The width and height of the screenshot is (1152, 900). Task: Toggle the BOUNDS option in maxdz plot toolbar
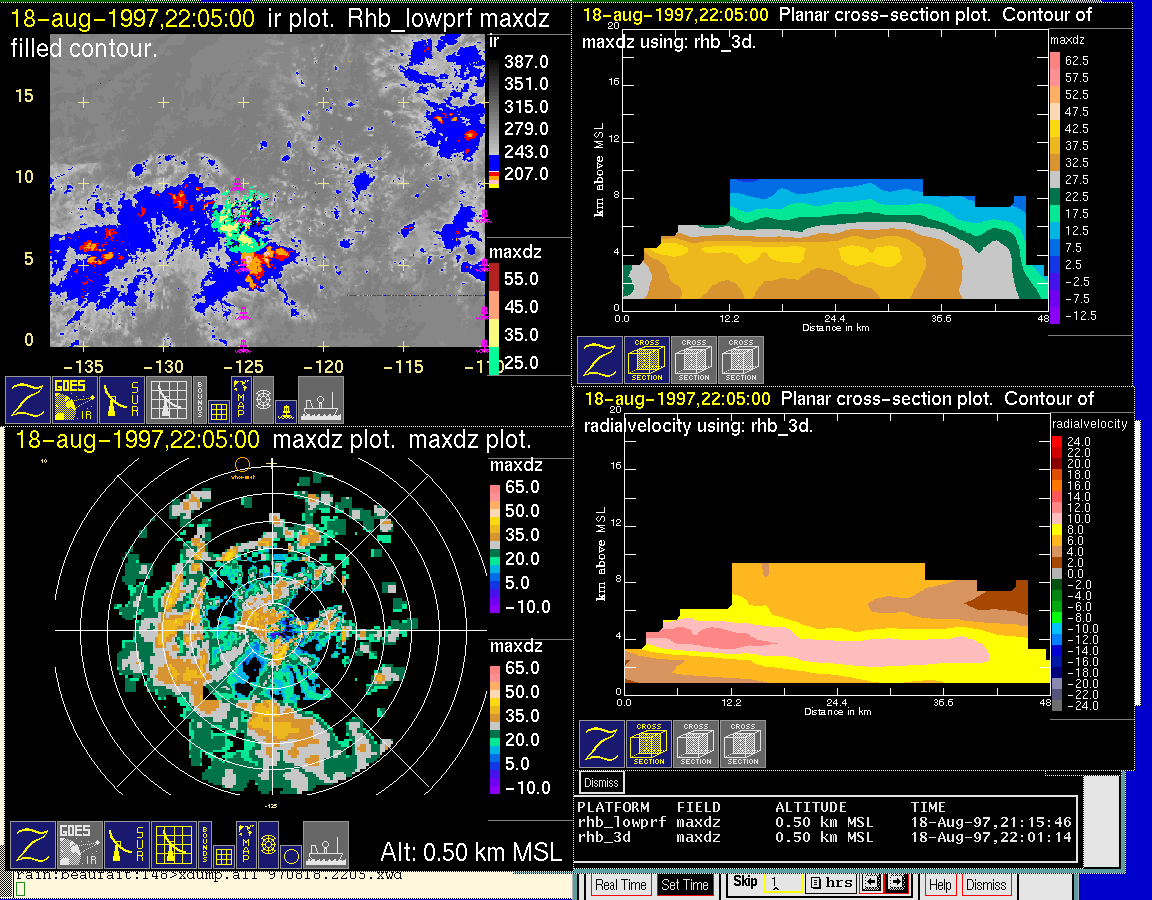click(204, 845)
